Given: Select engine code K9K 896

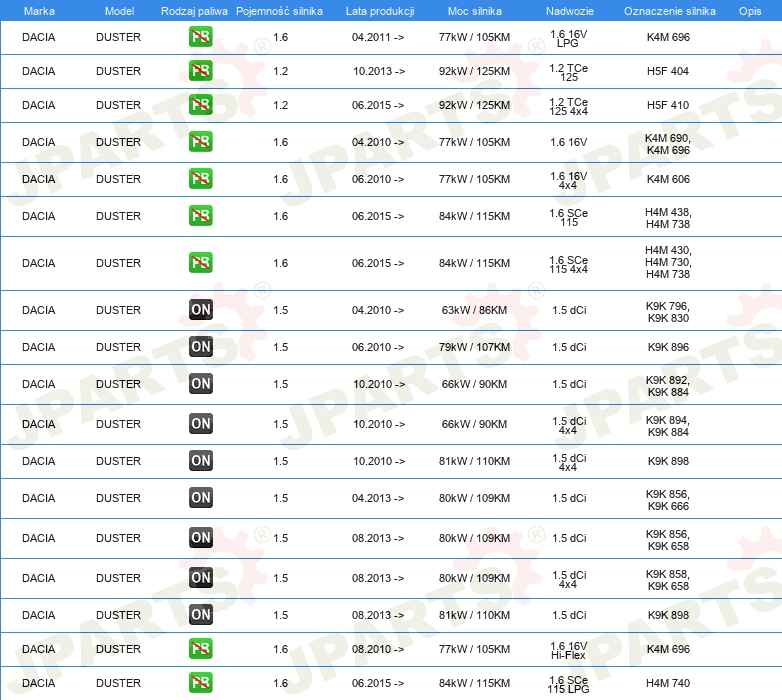Looking at the screenshot, I should [668, 347].
